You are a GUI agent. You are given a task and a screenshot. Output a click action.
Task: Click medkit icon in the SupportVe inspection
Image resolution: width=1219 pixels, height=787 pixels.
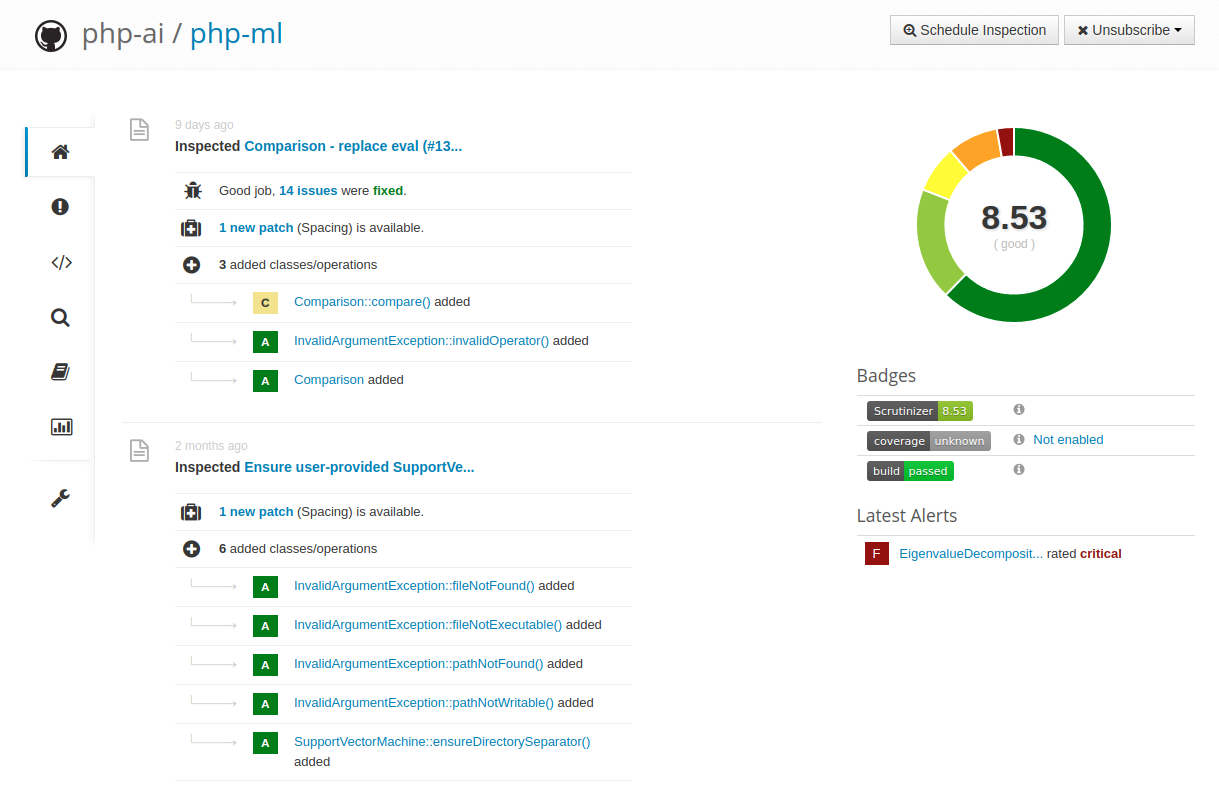tap(191, 512)
